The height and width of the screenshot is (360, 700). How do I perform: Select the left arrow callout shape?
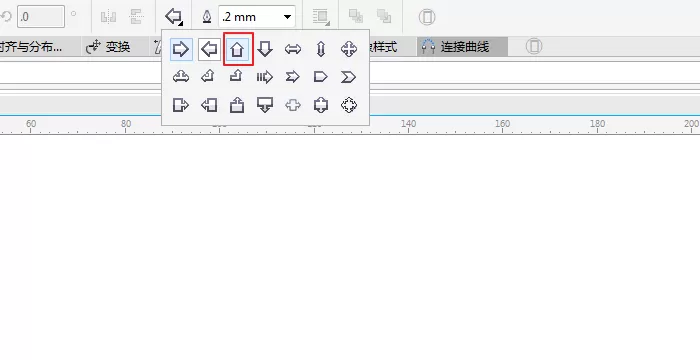tap(209, 105)
